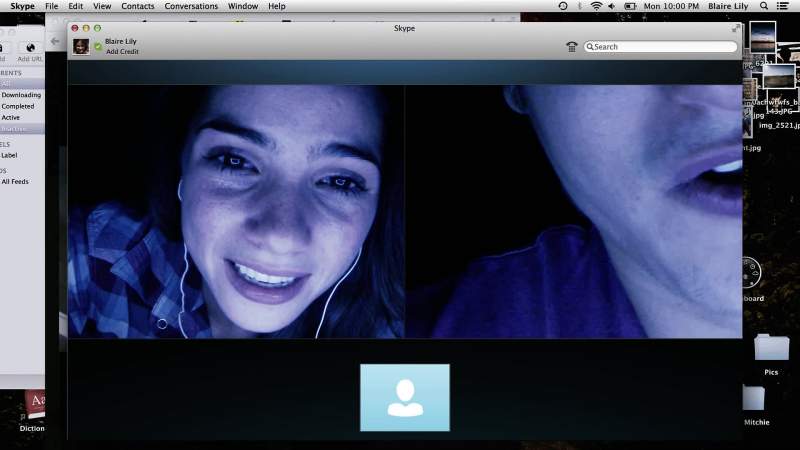The height and width of the screenshot is (450, 800).
Task: Click the Blaire Lily user name in menu bar
Action: 728,6
